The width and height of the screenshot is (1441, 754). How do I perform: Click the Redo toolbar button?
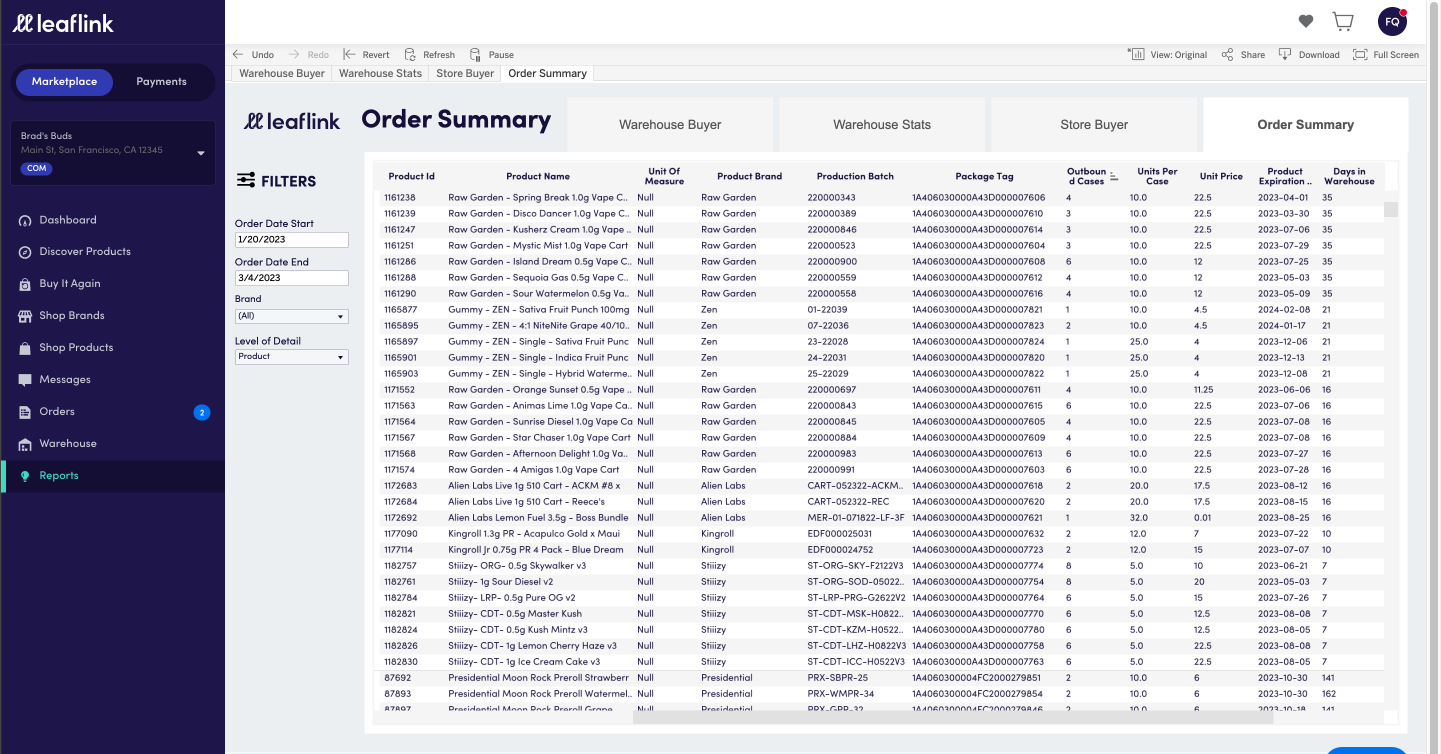coord(308,55)
